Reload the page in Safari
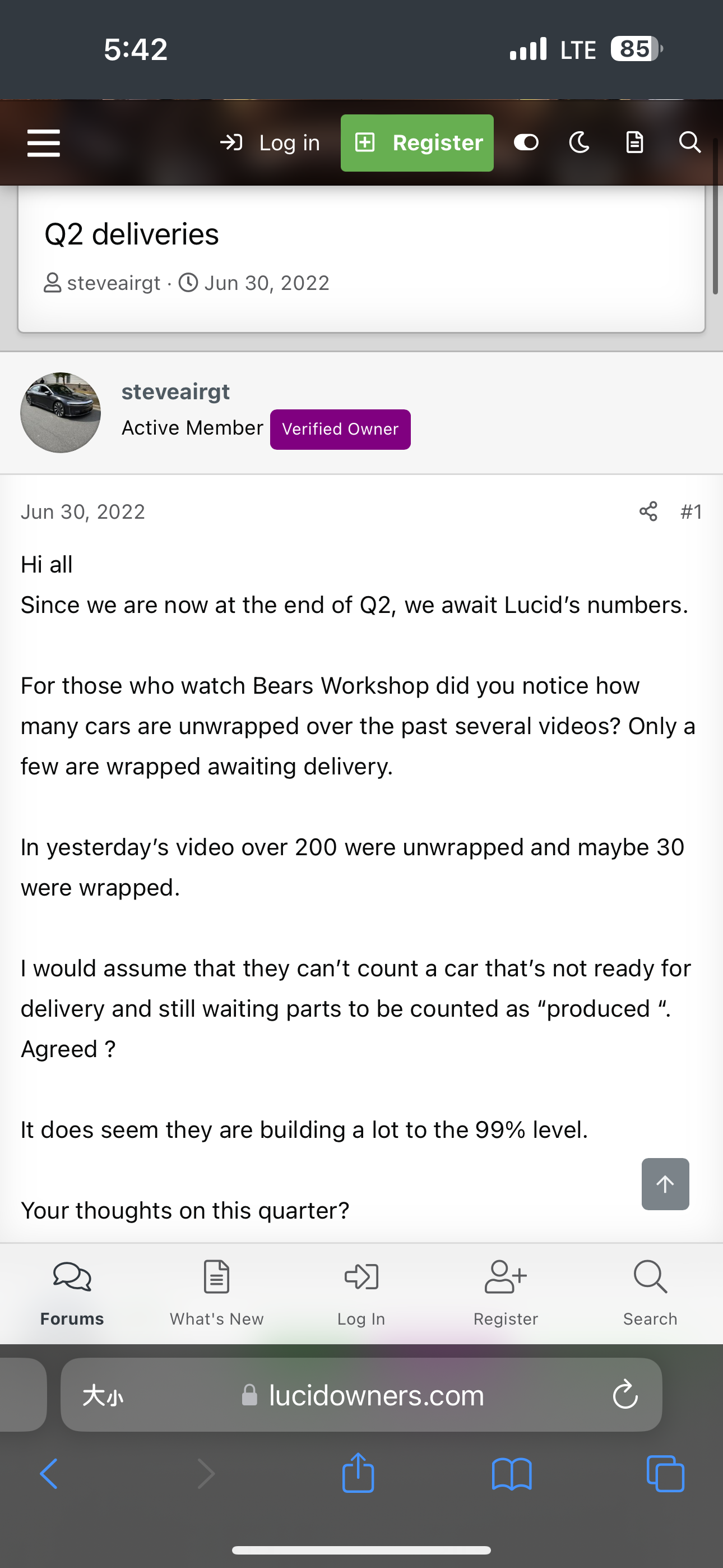Image resolution: width=723 pixels, height=1568 pixels. (x=624, y=1395)
